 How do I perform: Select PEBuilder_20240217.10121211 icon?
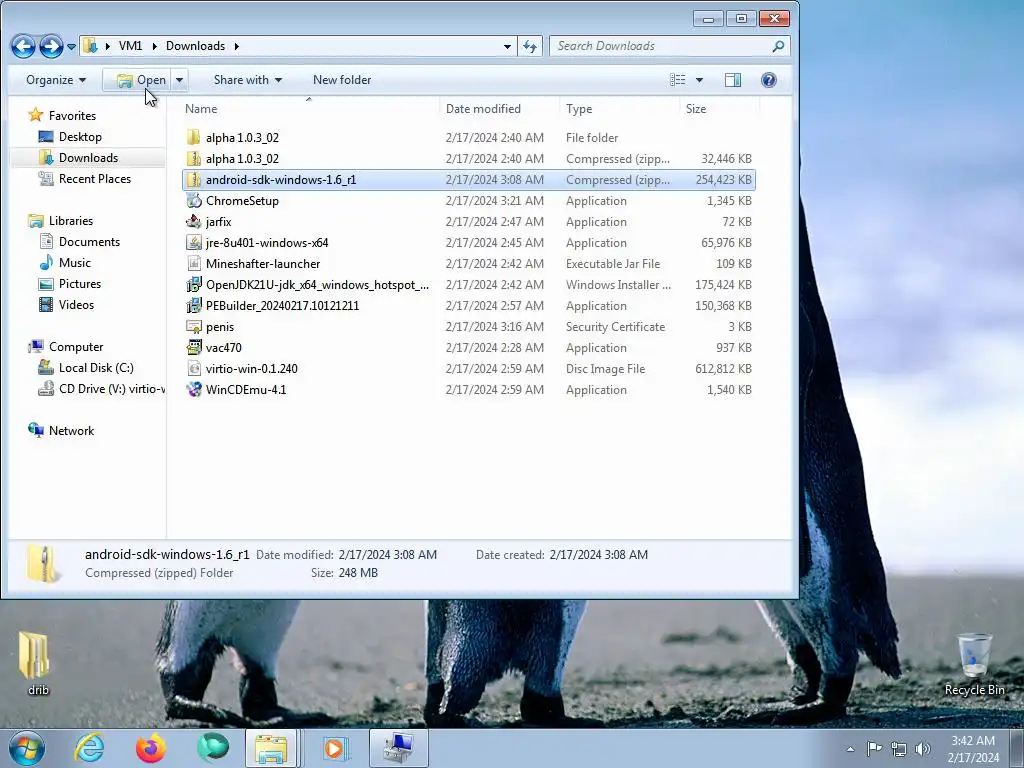pyautogui.click(x=193, y=306)
